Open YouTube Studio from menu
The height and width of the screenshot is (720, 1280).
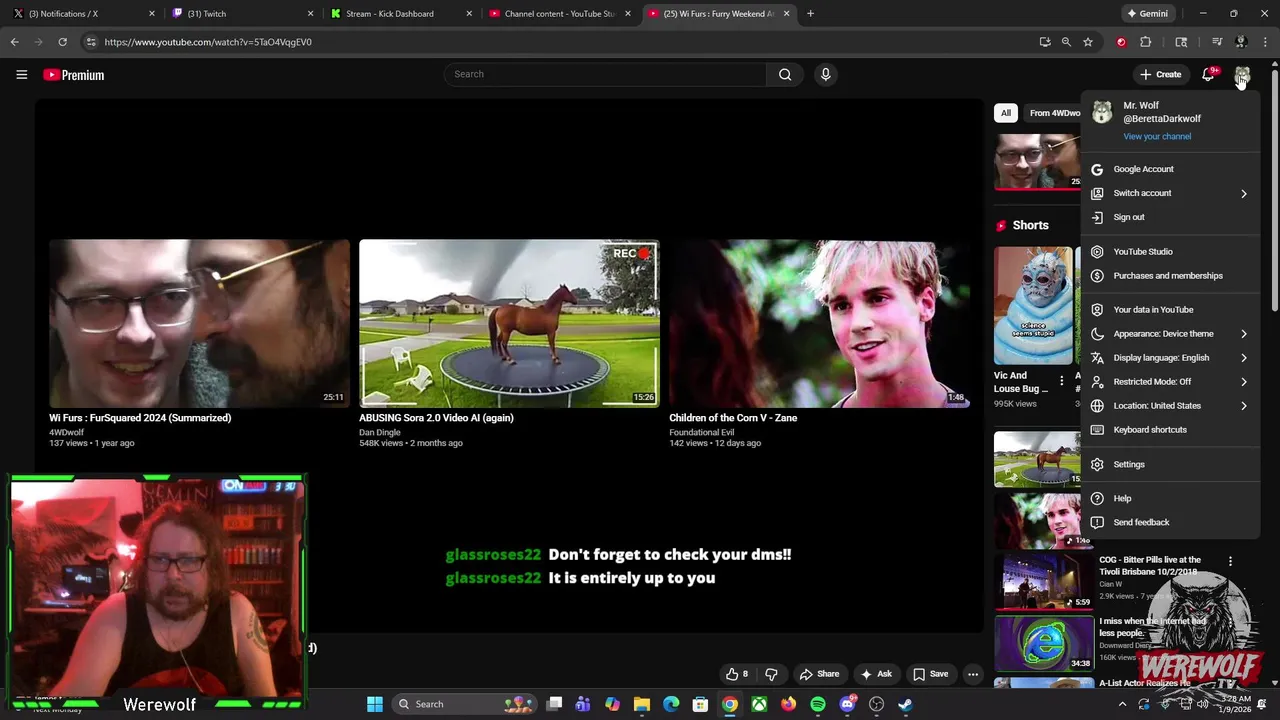[1170, 252]
